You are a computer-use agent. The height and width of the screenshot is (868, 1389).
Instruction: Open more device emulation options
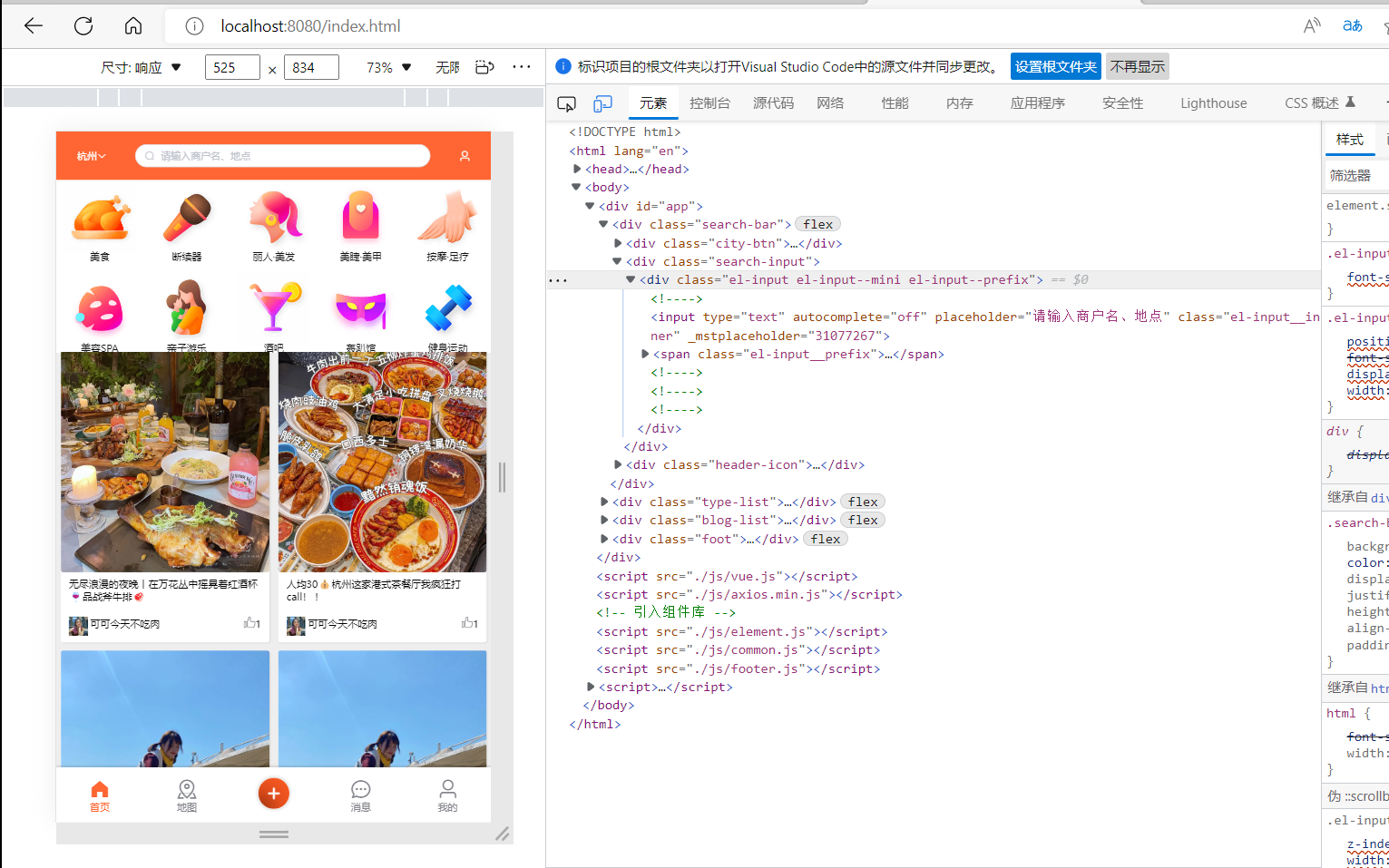522,67
